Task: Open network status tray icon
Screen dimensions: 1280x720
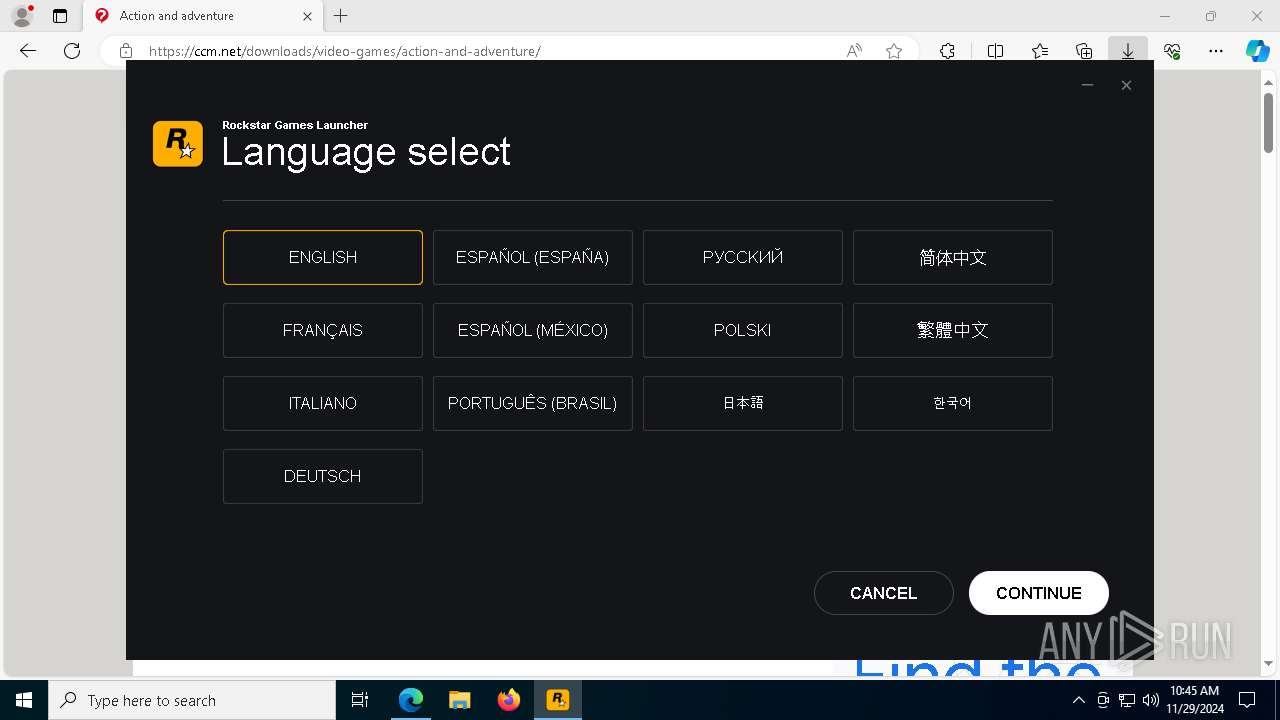Action: click(x=1127, y=700)
